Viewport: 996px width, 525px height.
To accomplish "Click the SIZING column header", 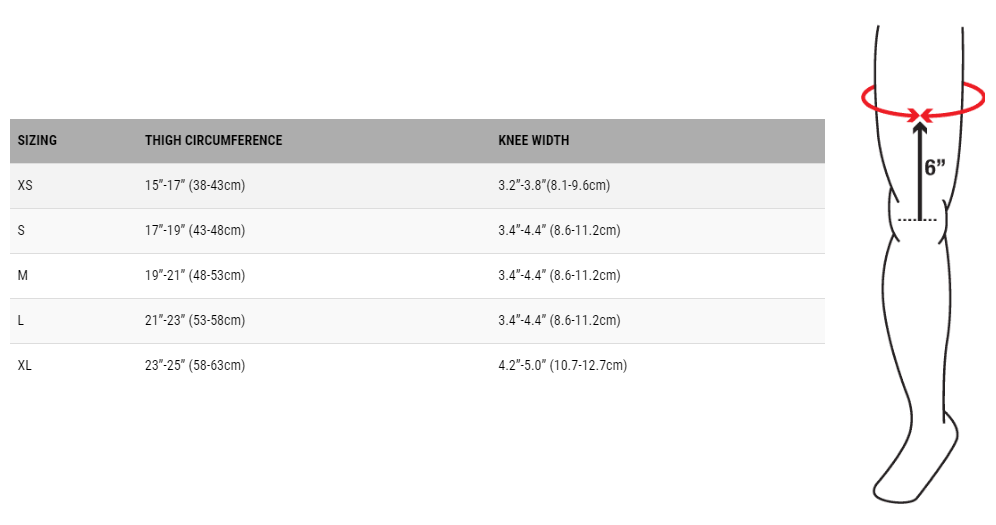I will (x=37, y=141).
